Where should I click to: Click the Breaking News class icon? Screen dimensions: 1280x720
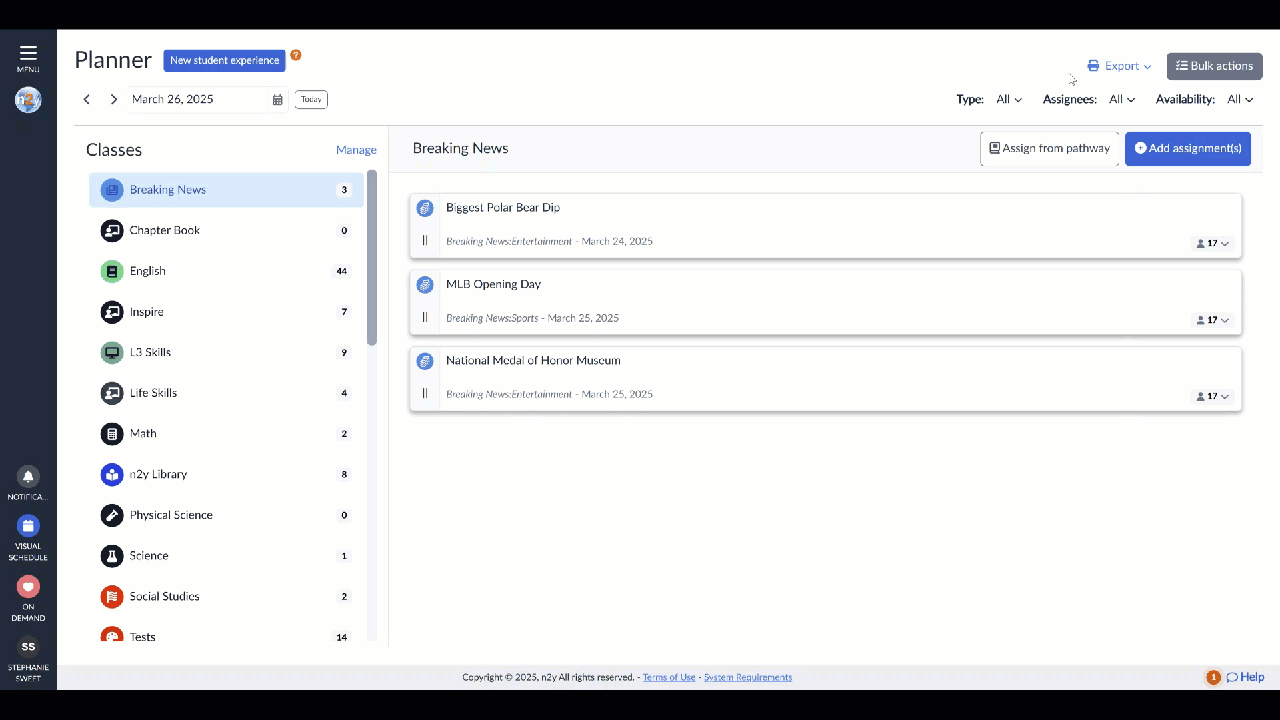112,190
